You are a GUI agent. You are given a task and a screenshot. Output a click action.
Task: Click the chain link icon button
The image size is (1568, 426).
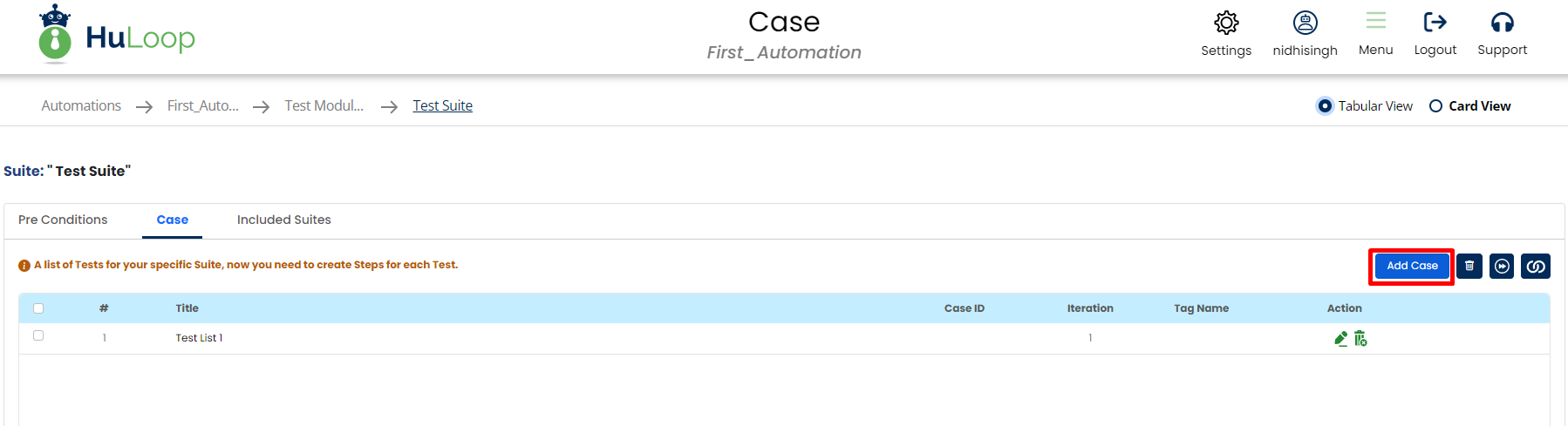click(1535, 266)
